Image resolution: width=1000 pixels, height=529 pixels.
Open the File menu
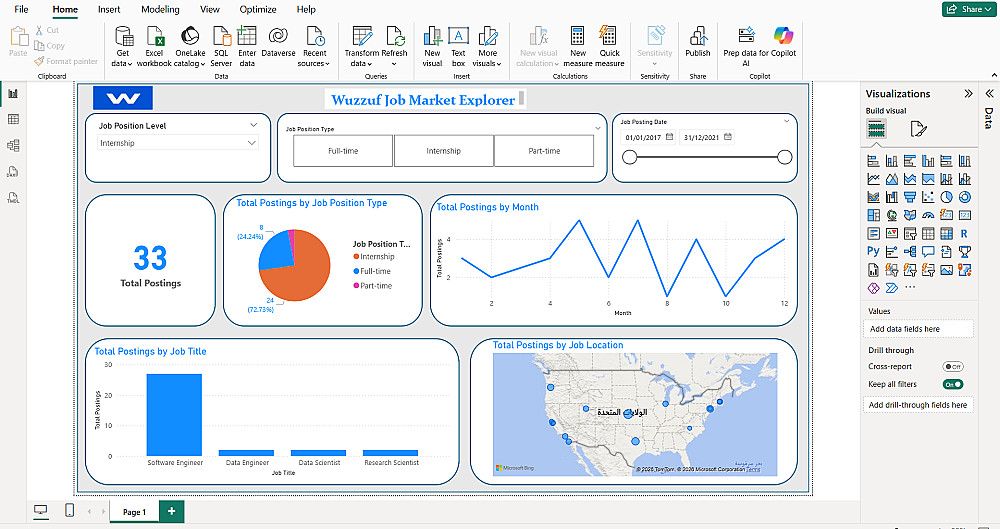(x=21, y=10)
